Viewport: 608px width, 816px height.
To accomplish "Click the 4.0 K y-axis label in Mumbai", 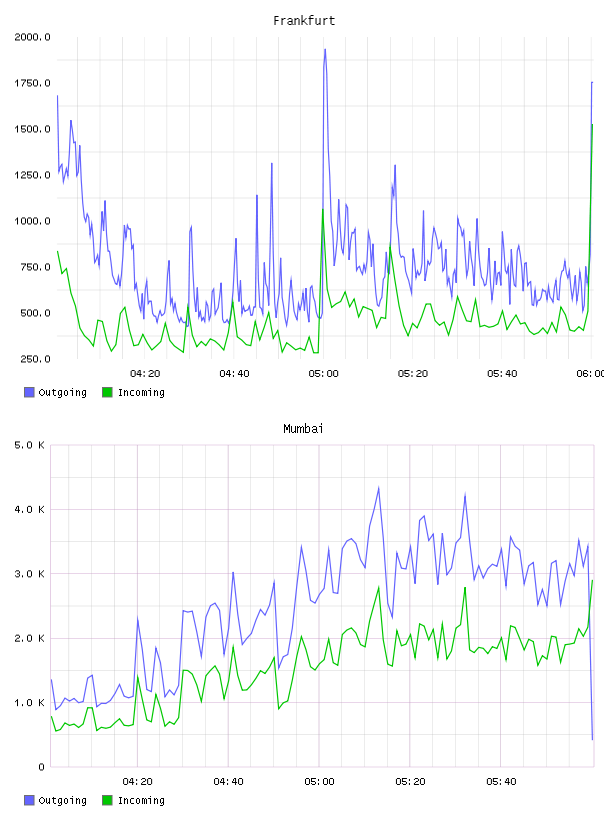I will 29,510.
